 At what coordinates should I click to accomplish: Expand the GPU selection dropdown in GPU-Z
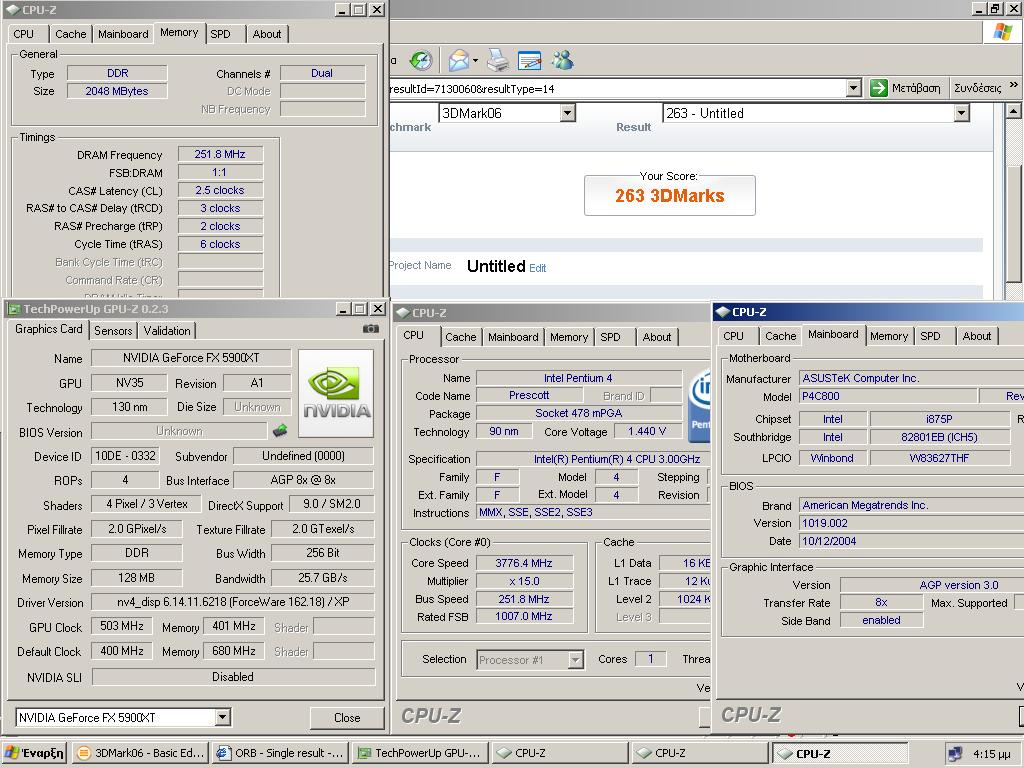click(x=222, y=717)
